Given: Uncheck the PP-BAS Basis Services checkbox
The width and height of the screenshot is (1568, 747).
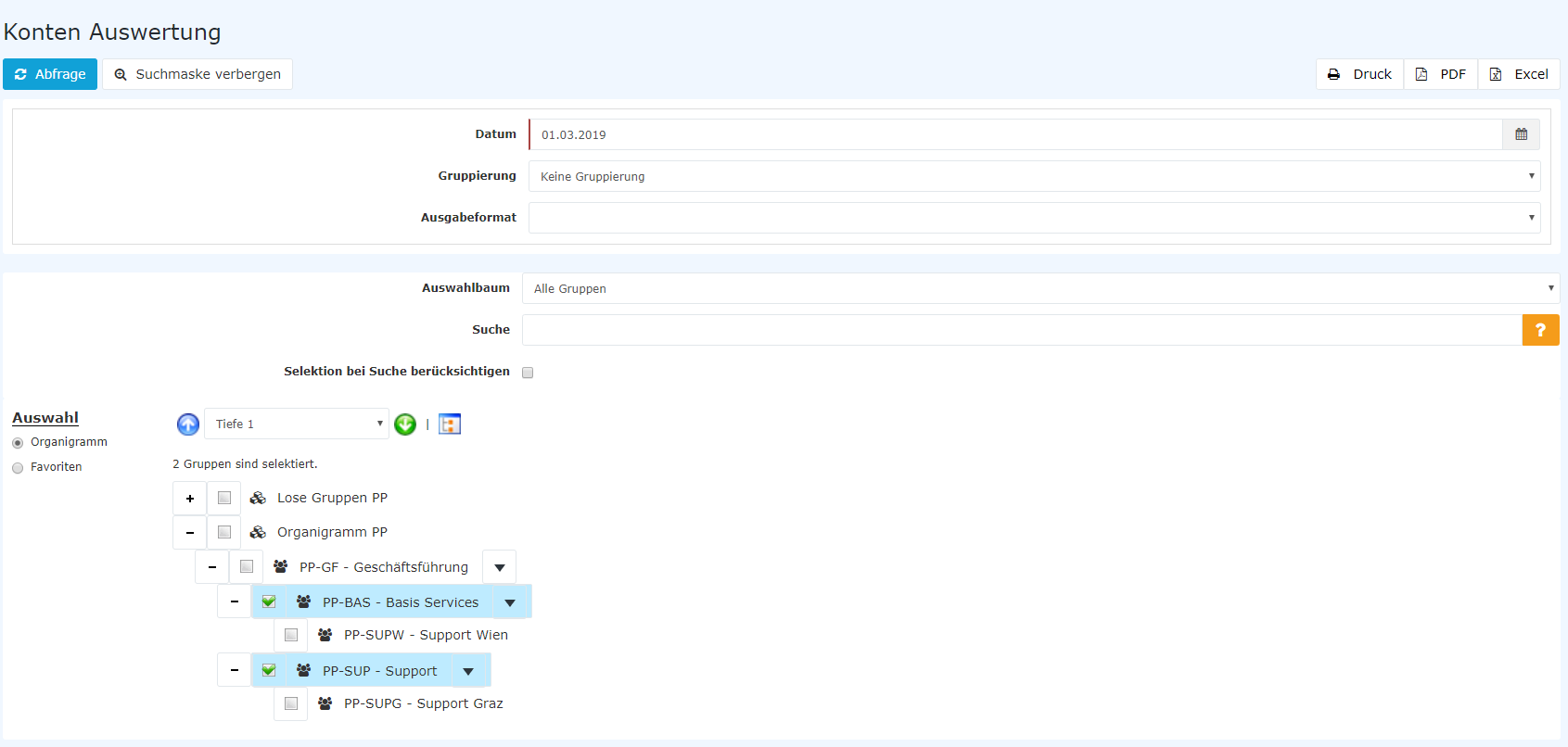Looking at the screenshot, I should (269, 601).
